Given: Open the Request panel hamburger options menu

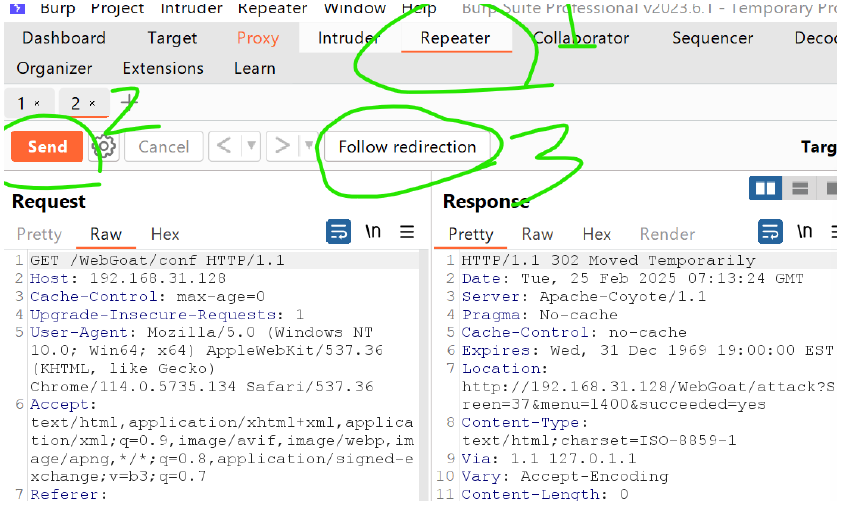Looking at the screenshot, I should pyautogui.click(x=407, y=232).
